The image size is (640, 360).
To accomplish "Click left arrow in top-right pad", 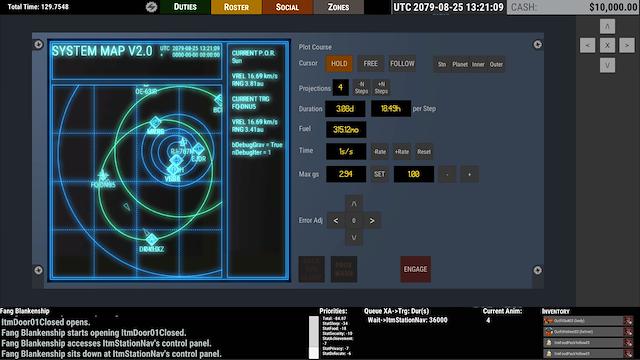I will tap(587, 45).
